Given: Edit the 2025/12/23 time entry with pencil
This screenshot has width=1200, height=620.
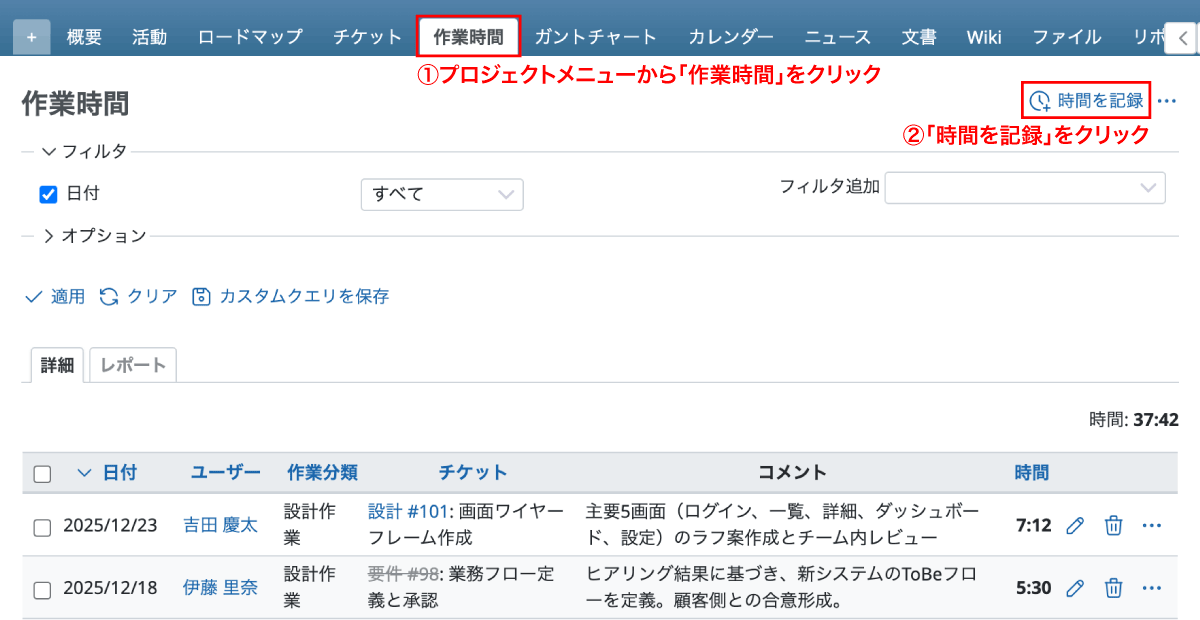Looking at the screenshot, I should [1075, 526].
